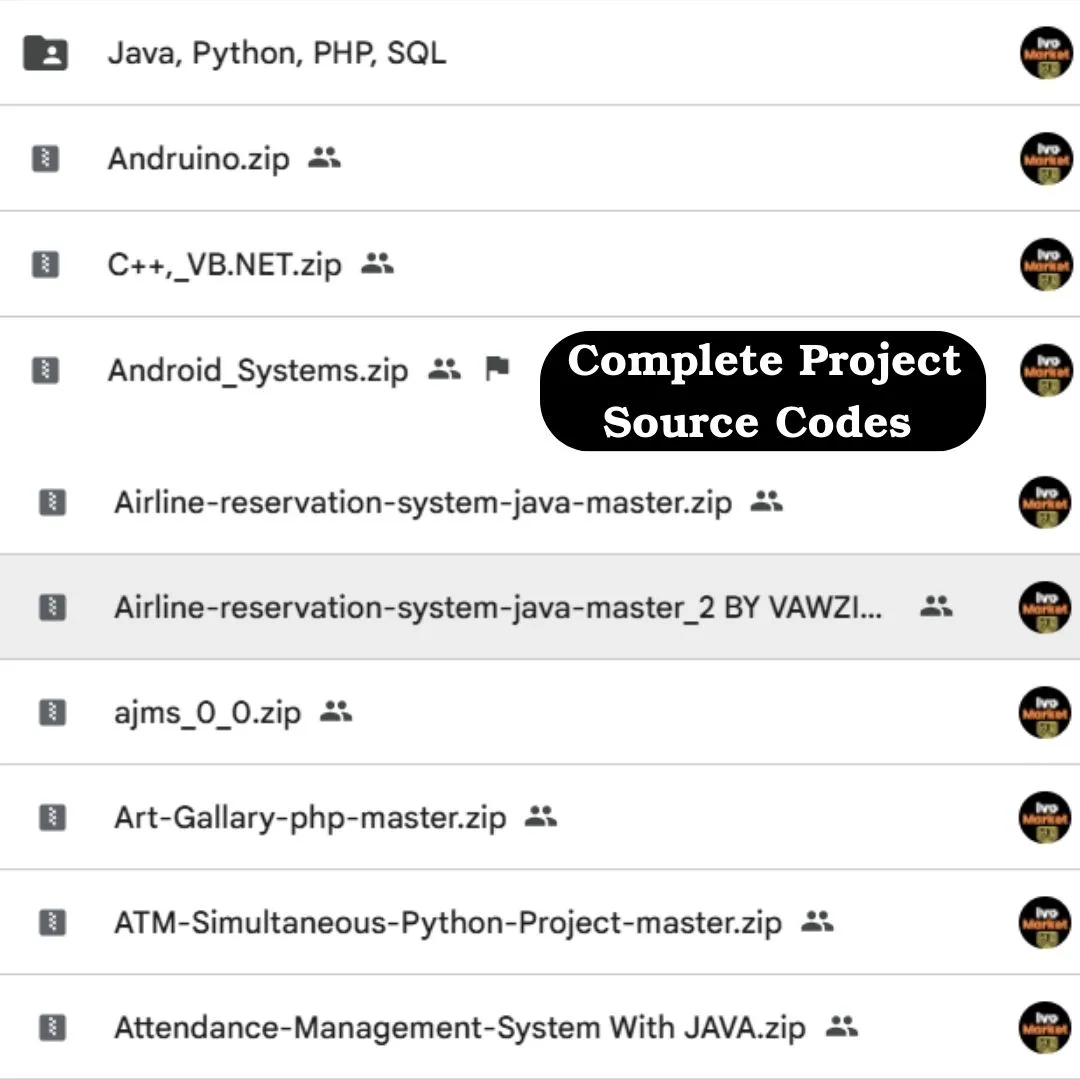Open Airline-reservation-system-java-master.zip
1080x1080 pixels.
tap(422, 502)
